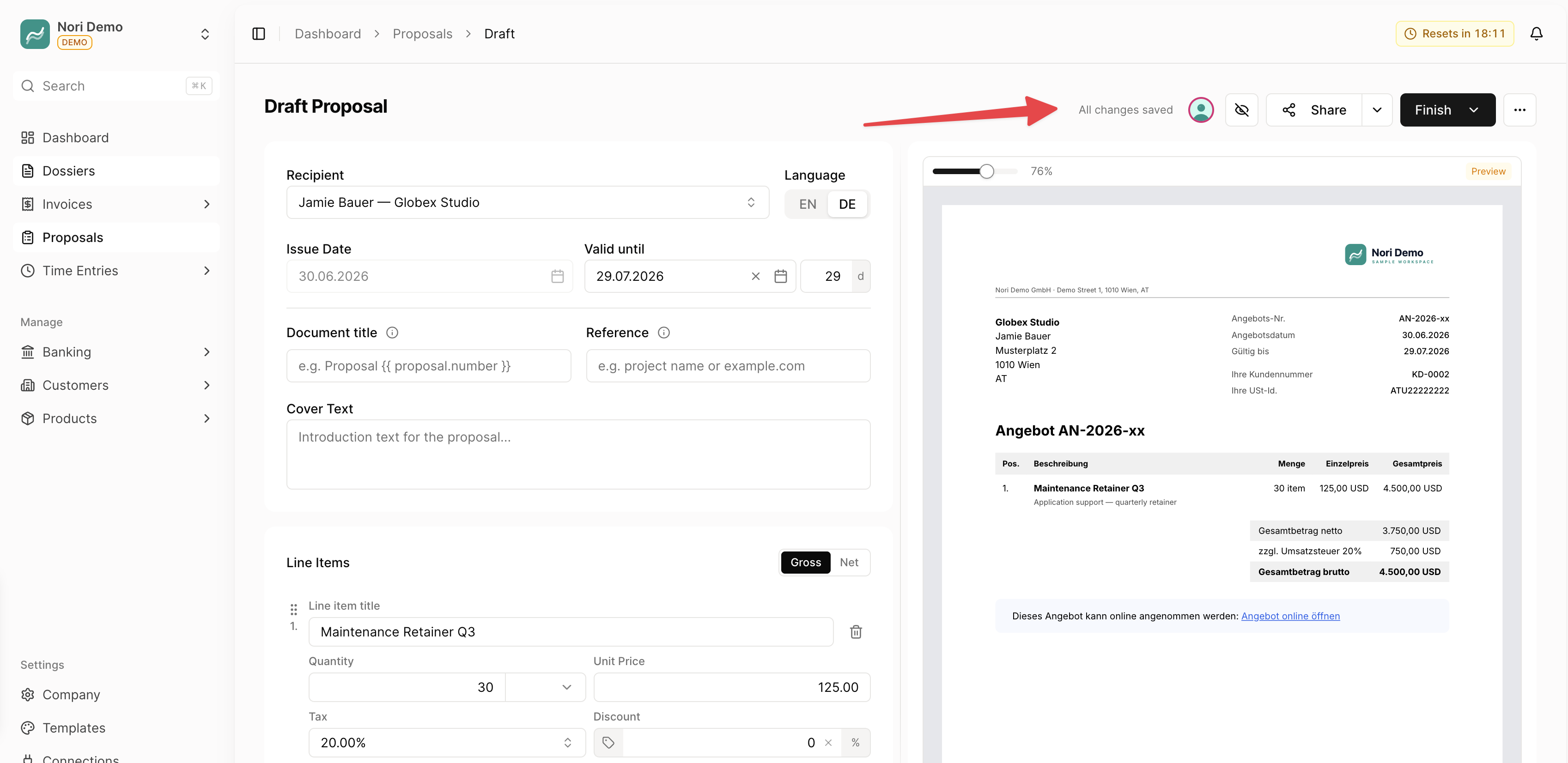
Task: Click the Customers icon in sidebar
Action: (27, 386)
